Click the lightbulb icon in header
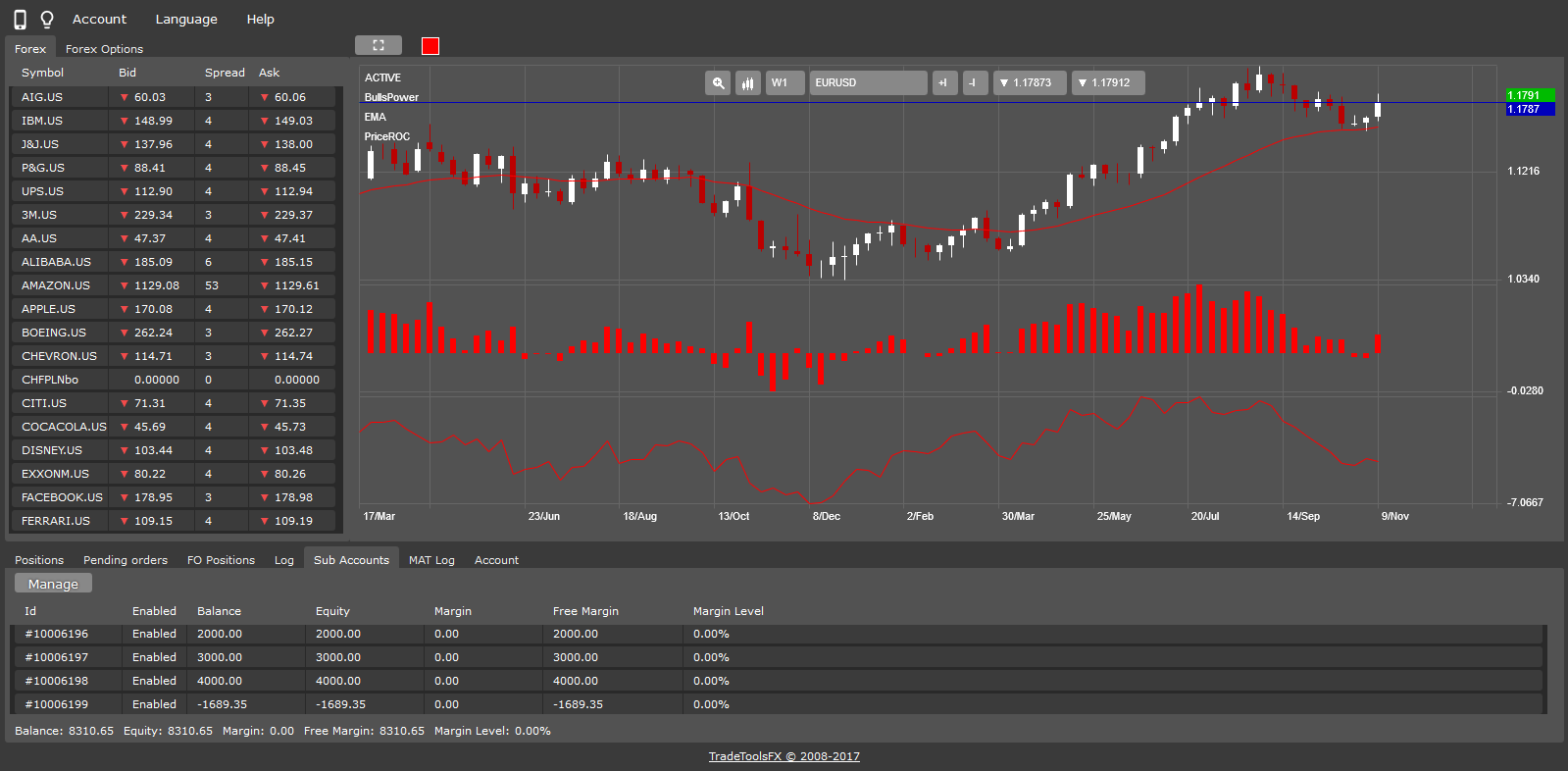The width and height of the screenshot is (1568, 771). tap(46, 20)
